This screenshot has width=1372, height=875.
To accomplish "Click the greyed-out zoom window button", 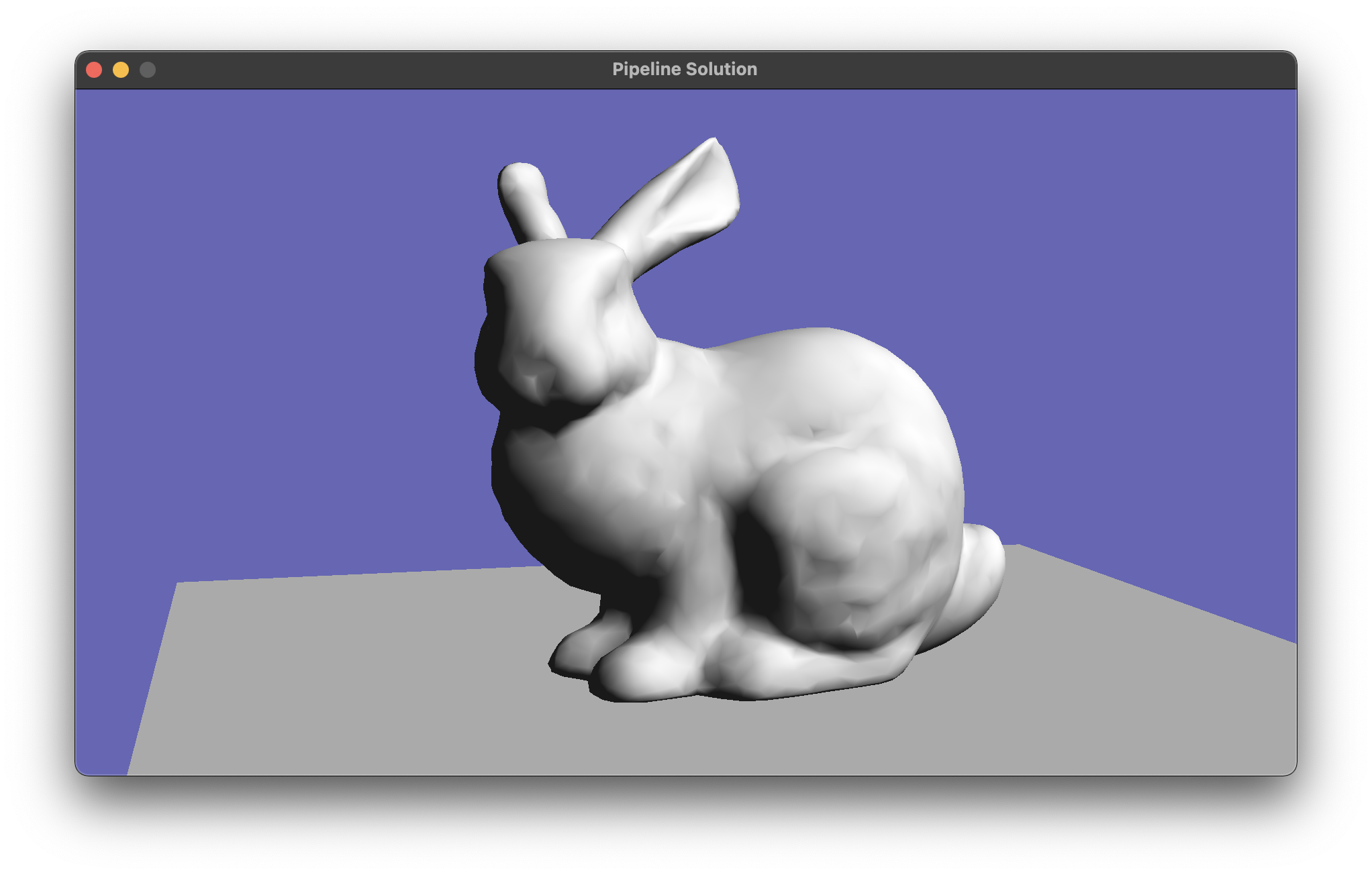I will [148, 70].
